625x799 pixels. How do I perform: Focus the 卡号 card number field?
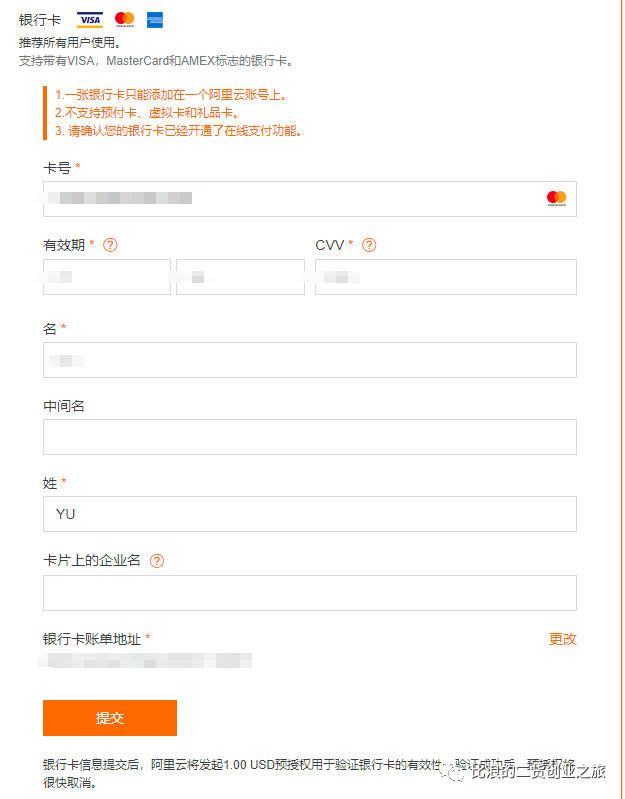coord(310,199)
